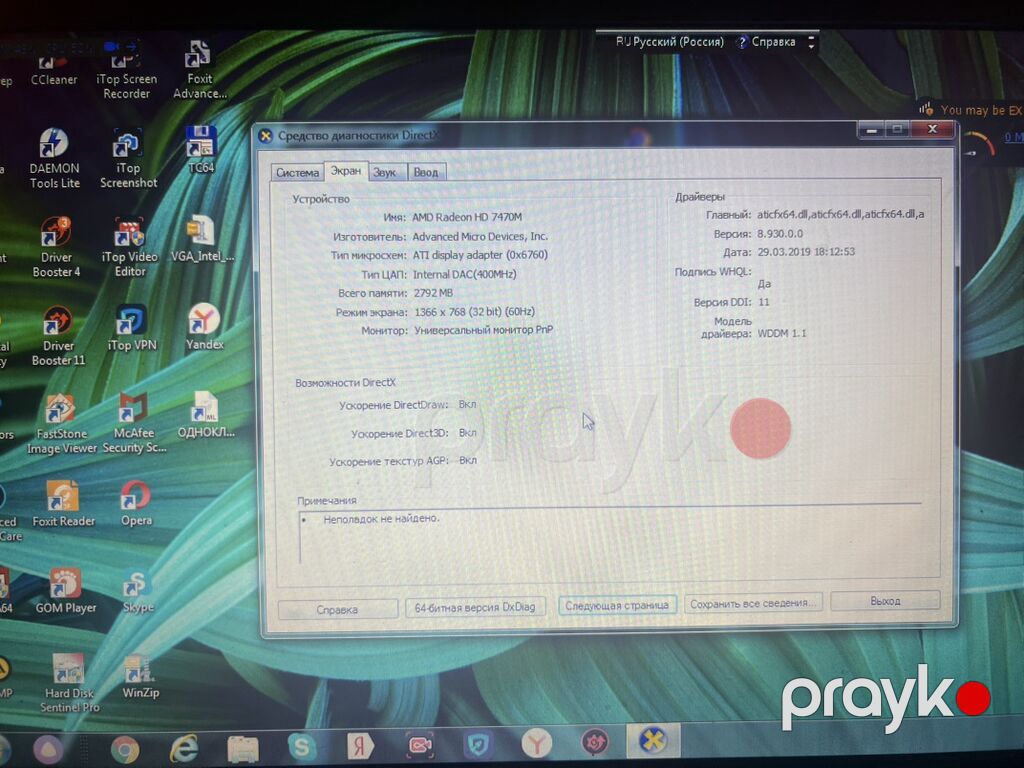Open iTop Video Editor icon
The width and height of the screenshot is (1024, 768).
tap(129, 248)
